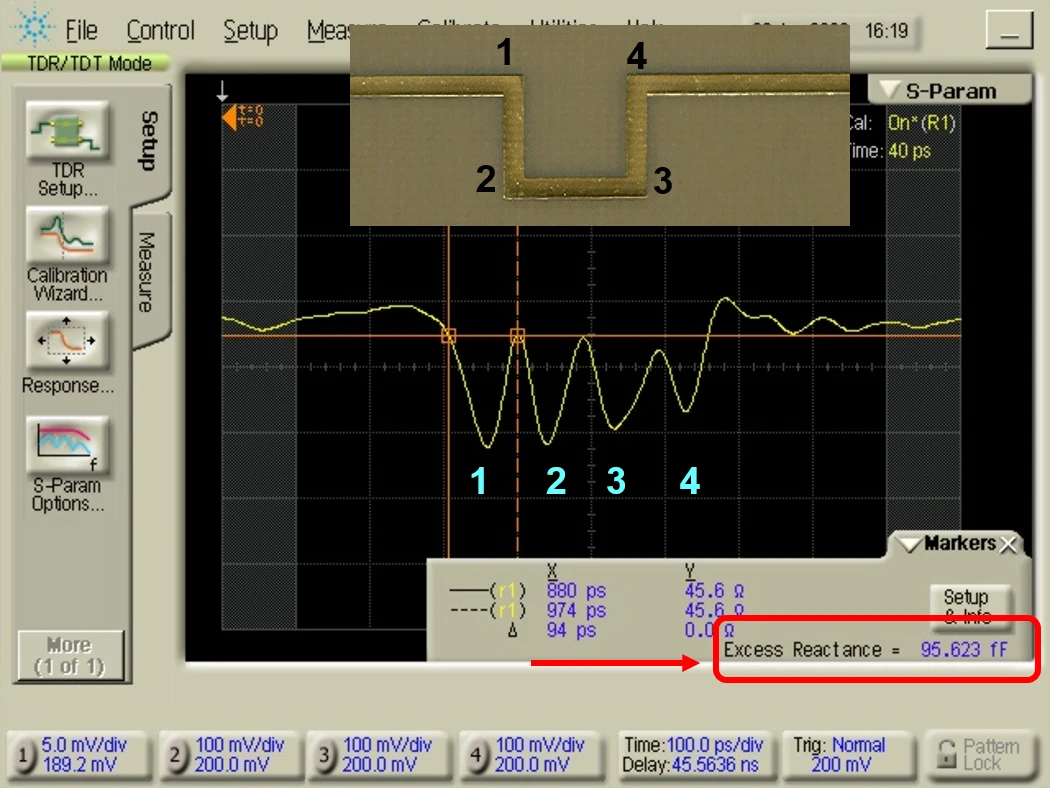Toggle channel 3 button

[x=323, y=756]
